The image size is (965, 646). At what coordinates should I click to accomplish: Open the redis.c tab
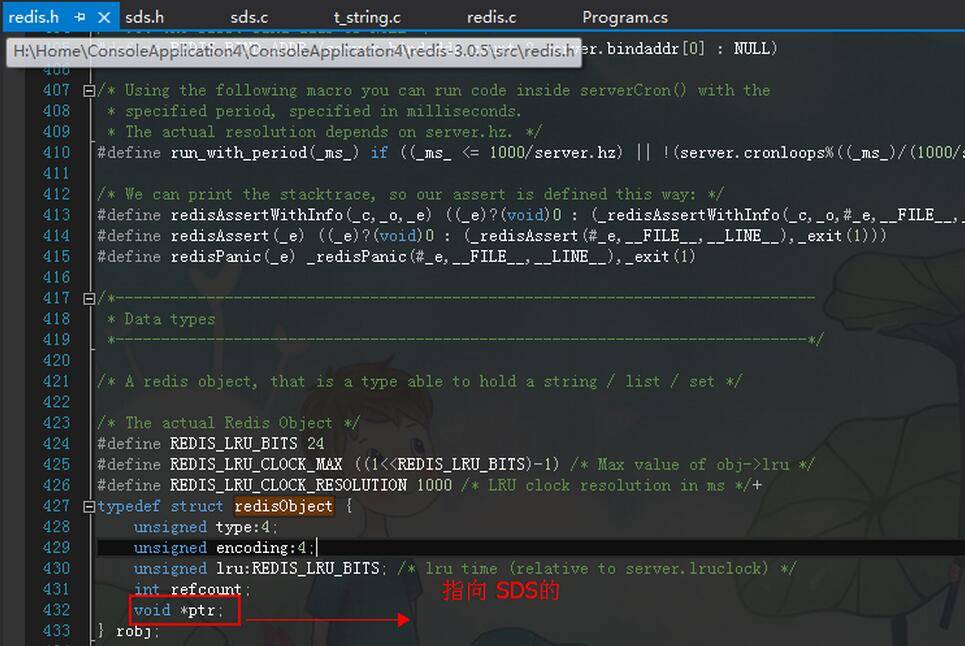click(x=491, y=17)
